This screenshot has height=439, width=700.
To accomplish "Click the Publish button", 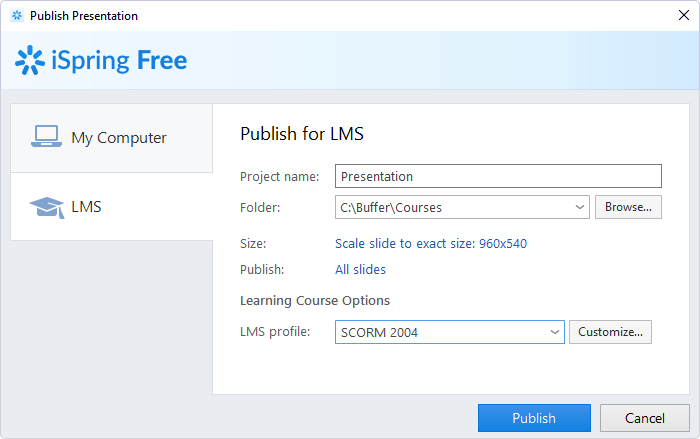I will (534, 418).
